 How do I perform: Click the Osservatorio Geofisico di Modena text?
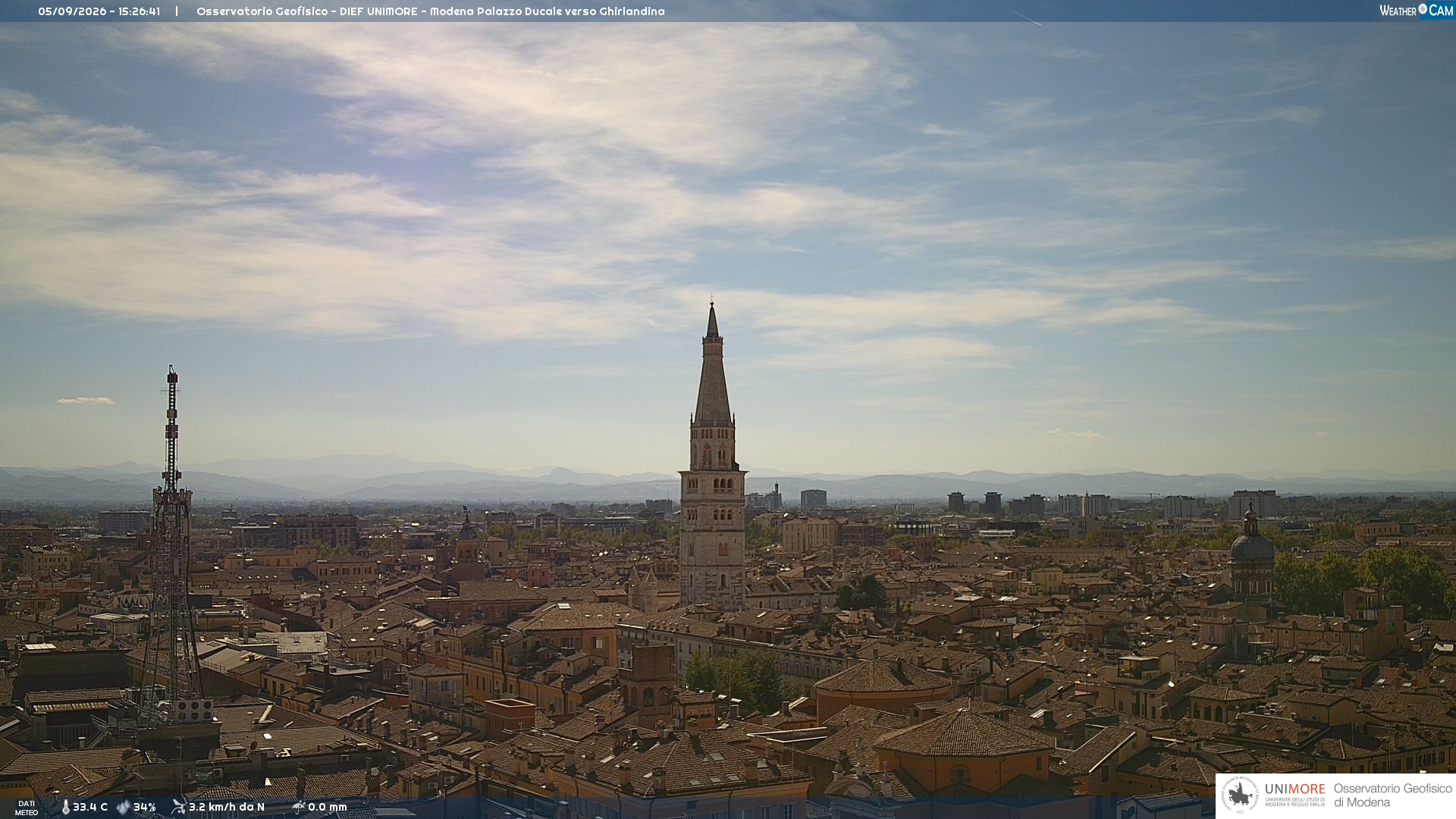(x=1392, y=795)
